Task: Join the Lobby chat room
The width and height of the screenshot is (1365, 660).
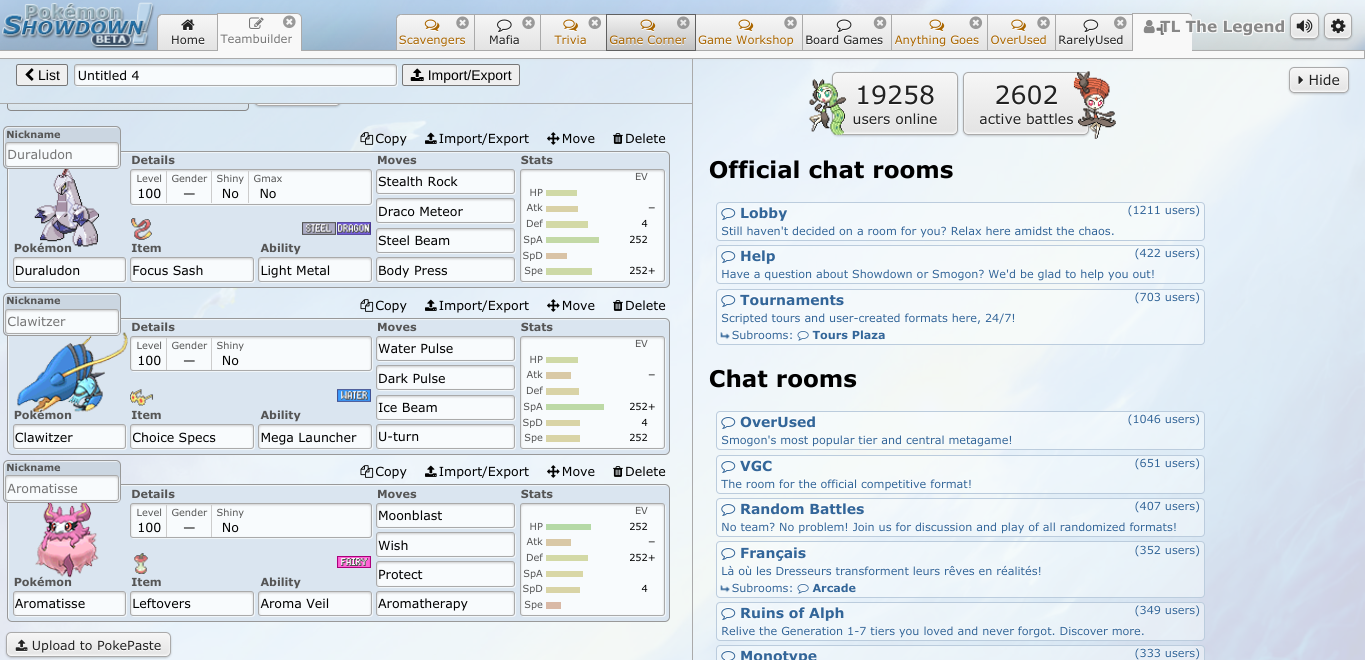Action: pyautogui.click(x=960, y=221)
